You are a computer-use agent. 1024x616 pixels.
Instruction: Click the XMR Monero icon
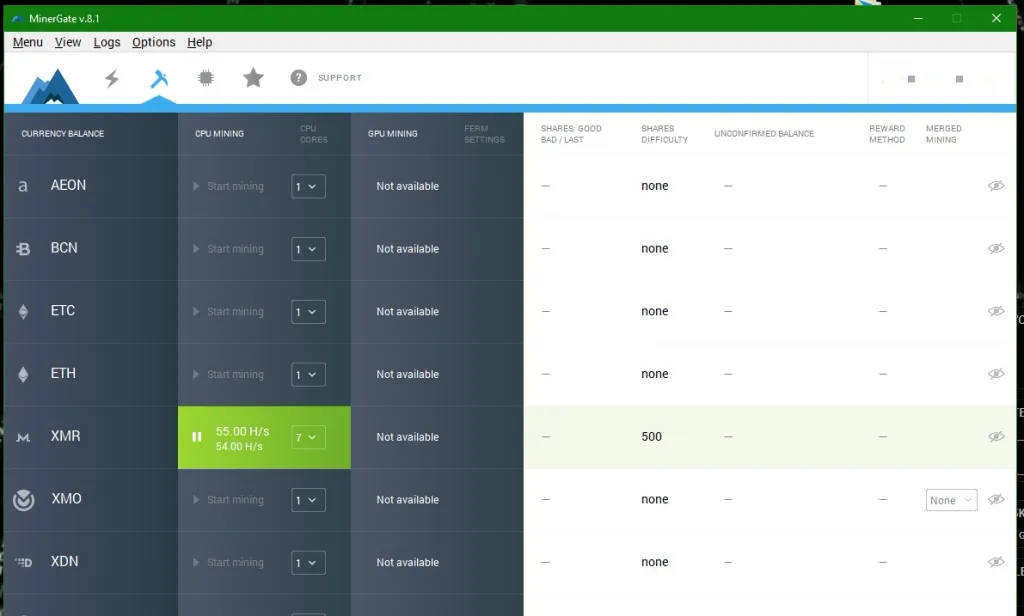coord(23,437)
